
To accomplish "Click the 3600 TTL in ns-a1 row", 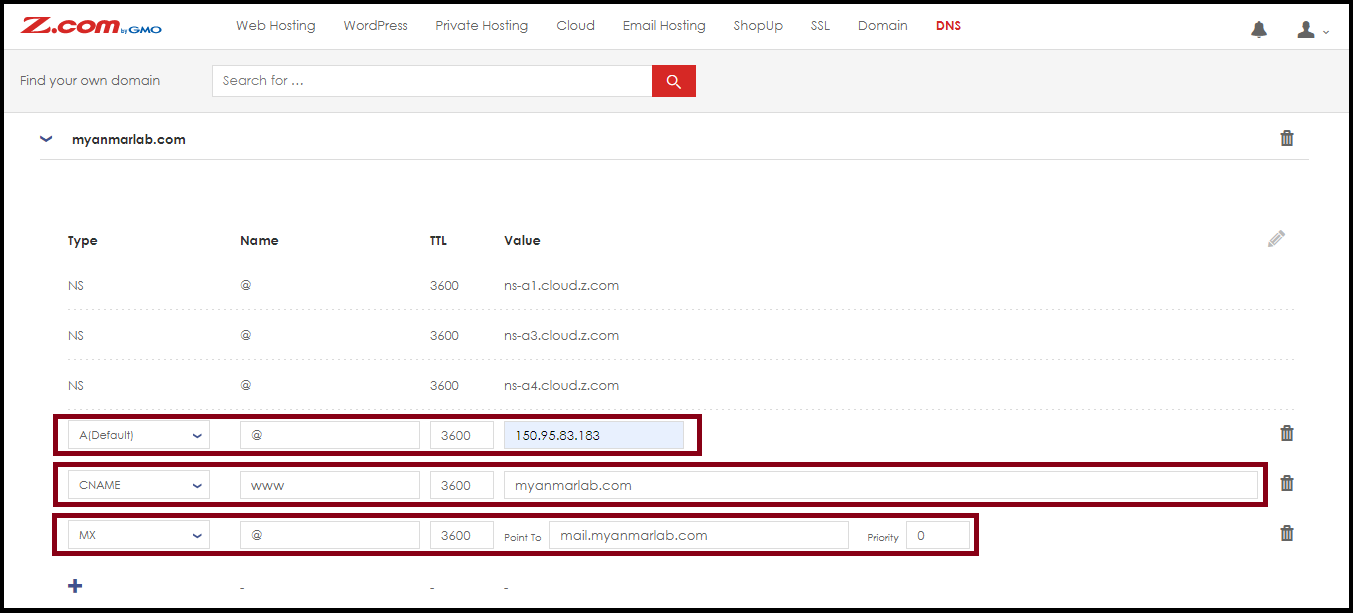I will 444,285.
